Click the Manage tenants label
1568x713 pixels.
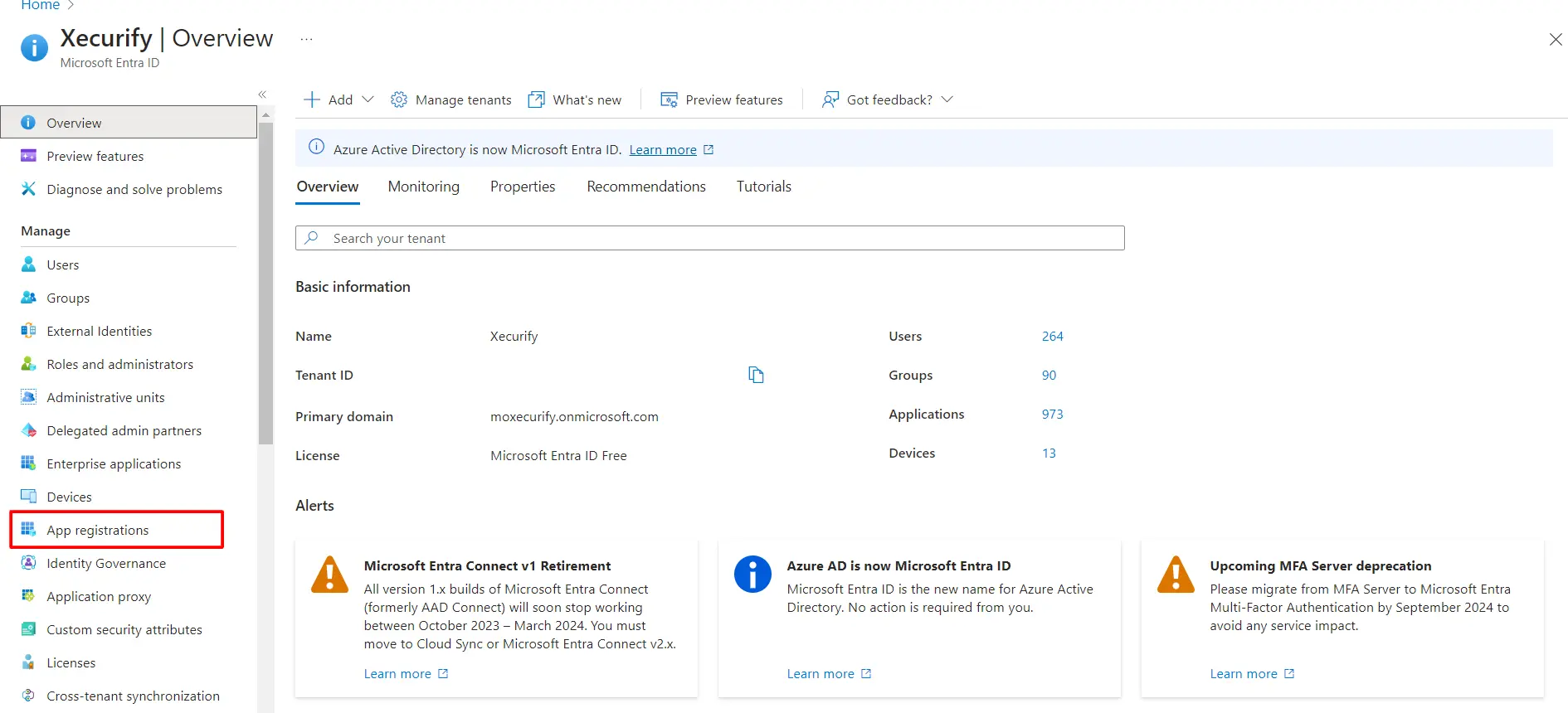coord(463,99)
